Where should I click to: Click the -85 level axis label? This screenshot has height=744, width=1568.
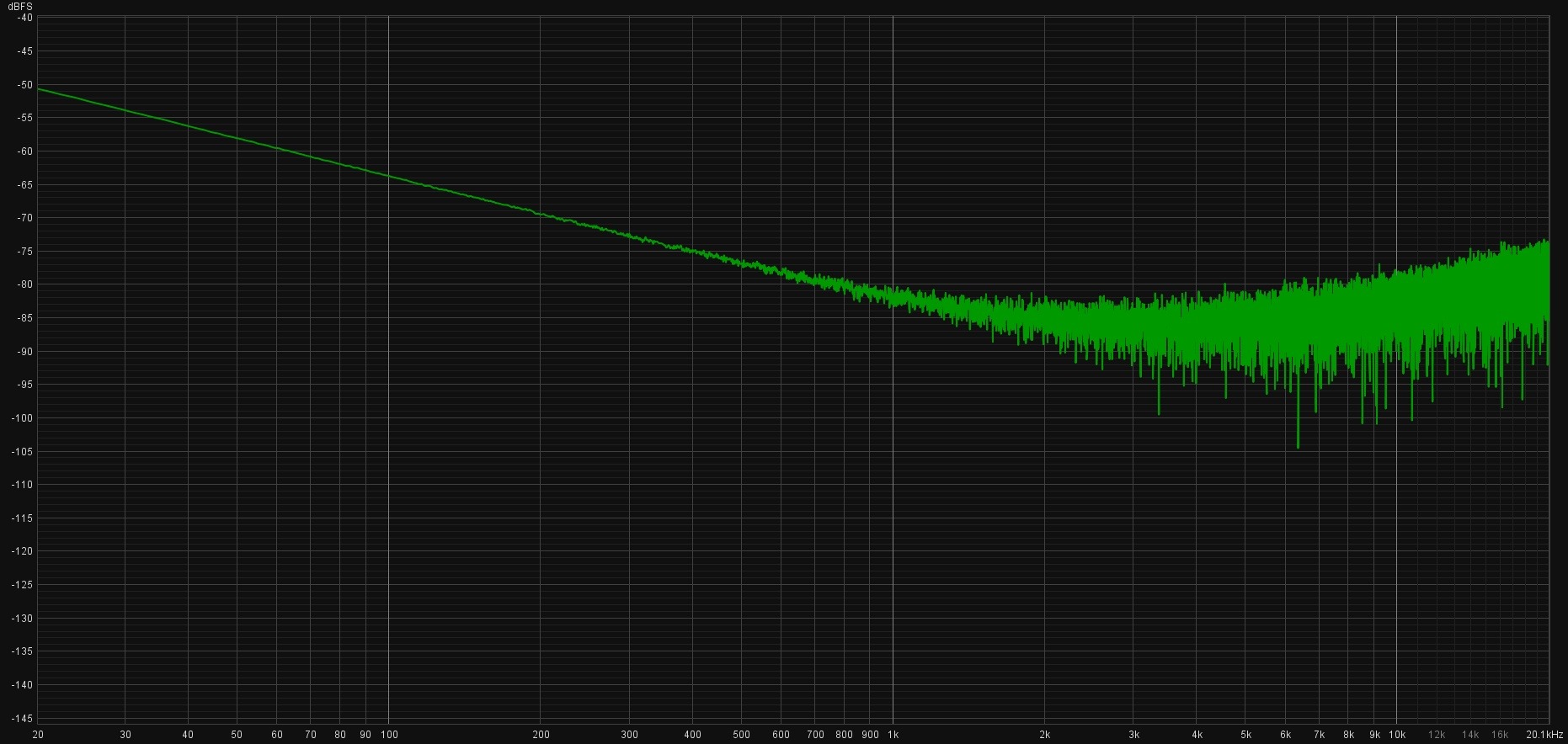(x=24, y=318)
